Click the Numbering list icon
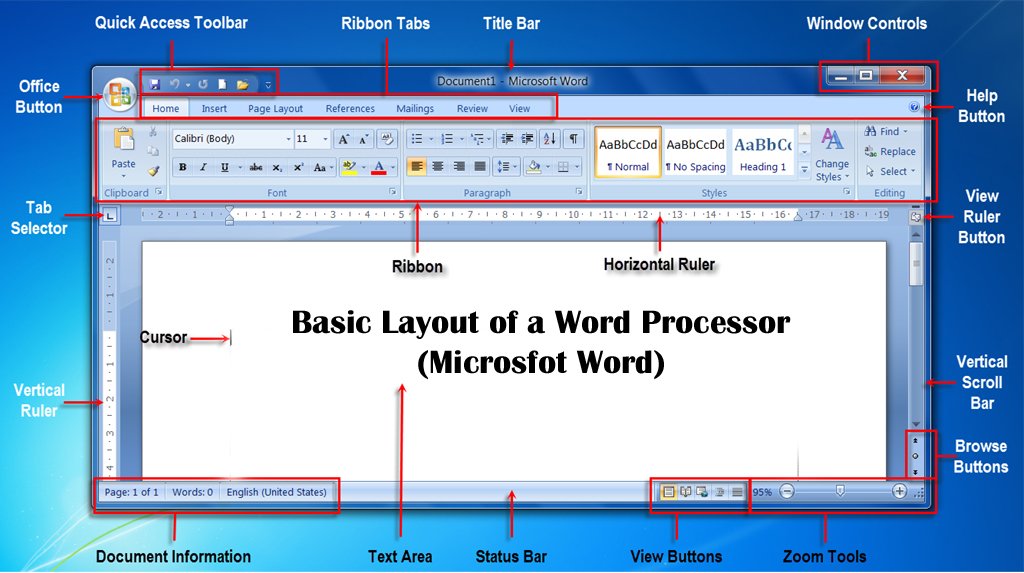Screen dimensions: 1024x573 tap(447, 139)
